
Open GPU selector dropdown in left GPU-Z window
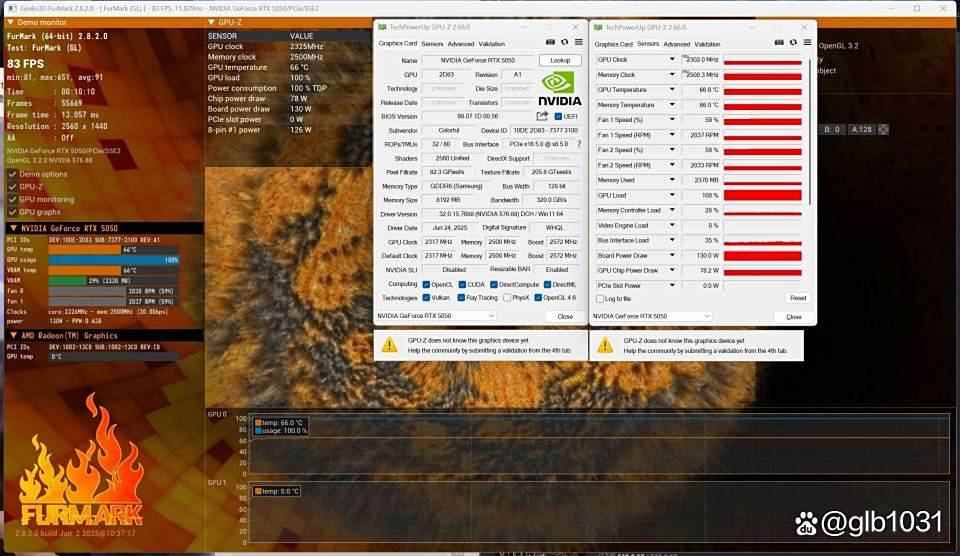click(x=436, y=316)
